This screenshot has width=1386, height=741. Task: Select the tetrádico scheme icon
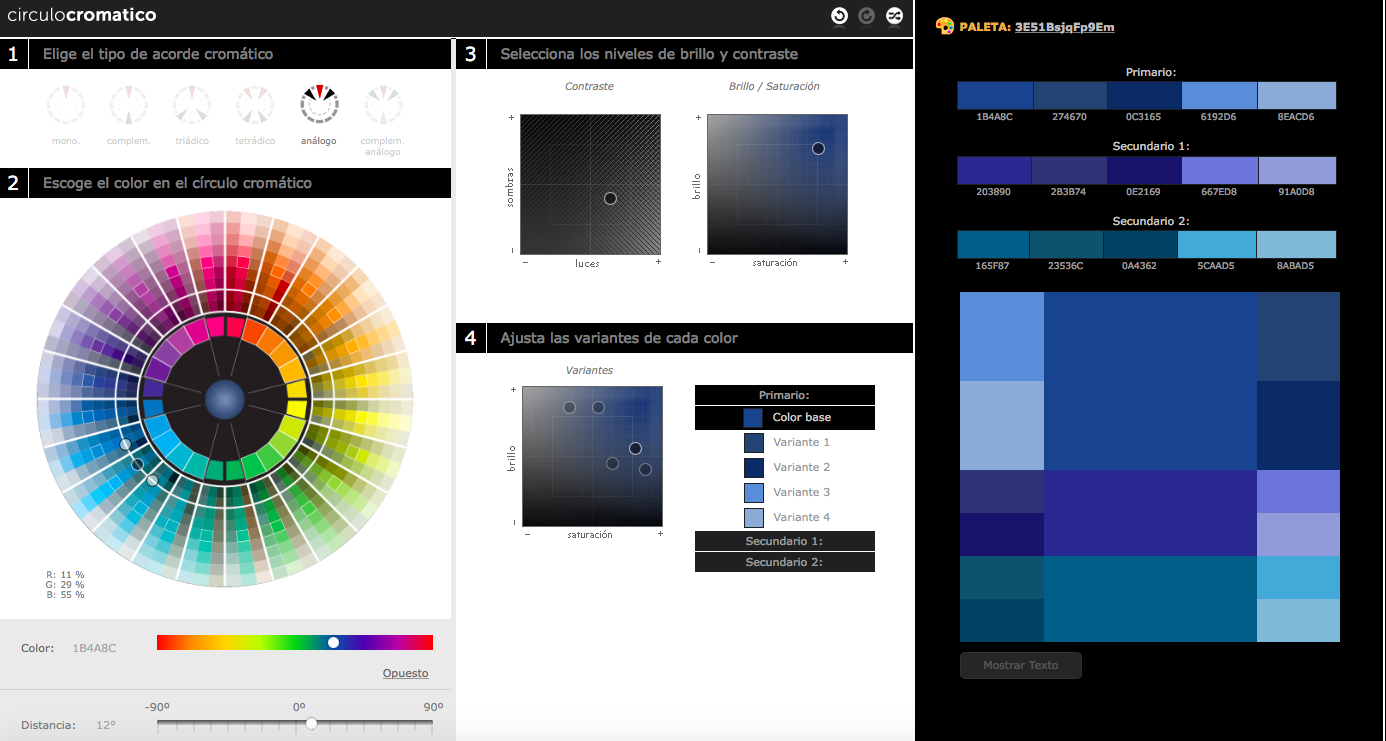tap(255, 104)
